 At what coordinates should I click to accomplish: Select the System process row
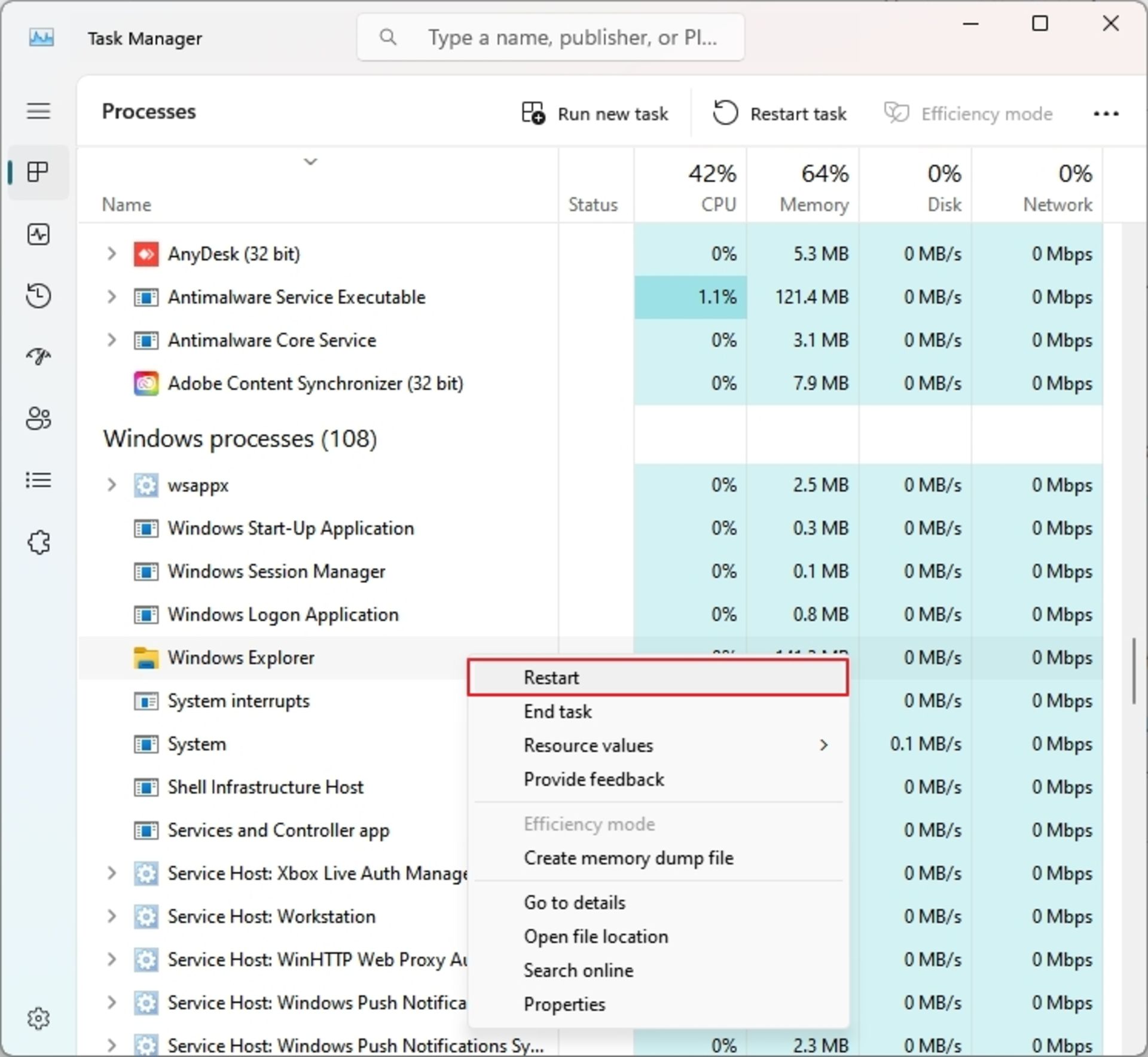click(x=273, y=744)
